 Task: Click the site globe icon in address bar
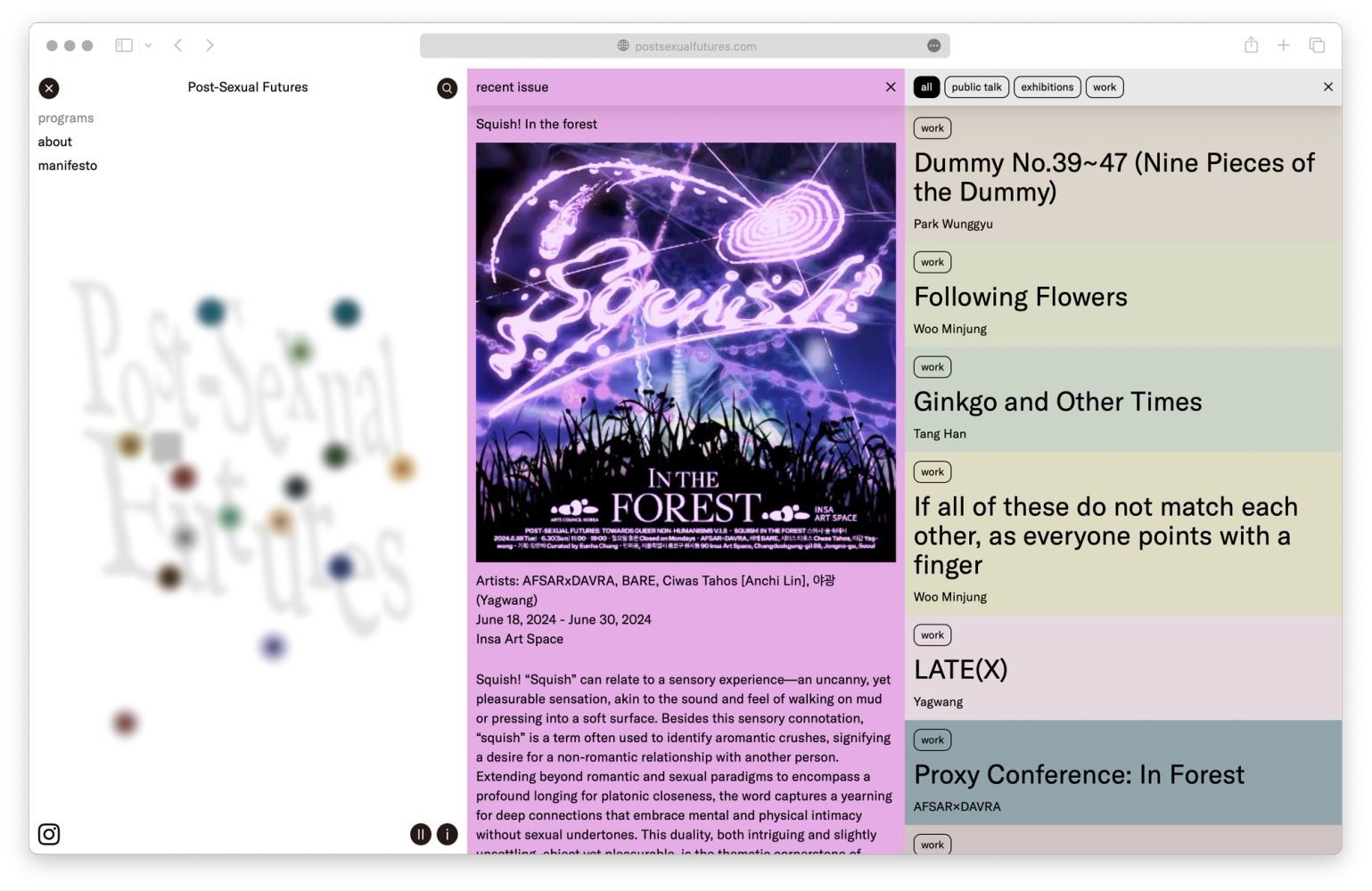[623, 46]
